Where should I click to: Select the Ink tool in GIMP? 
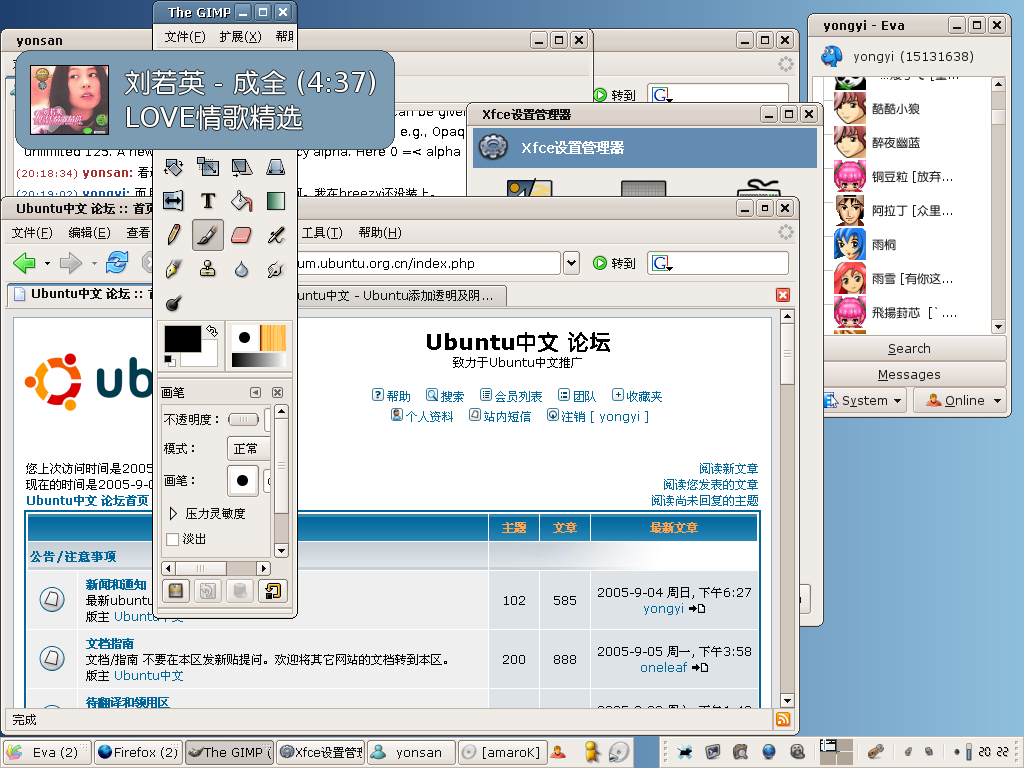174,269
